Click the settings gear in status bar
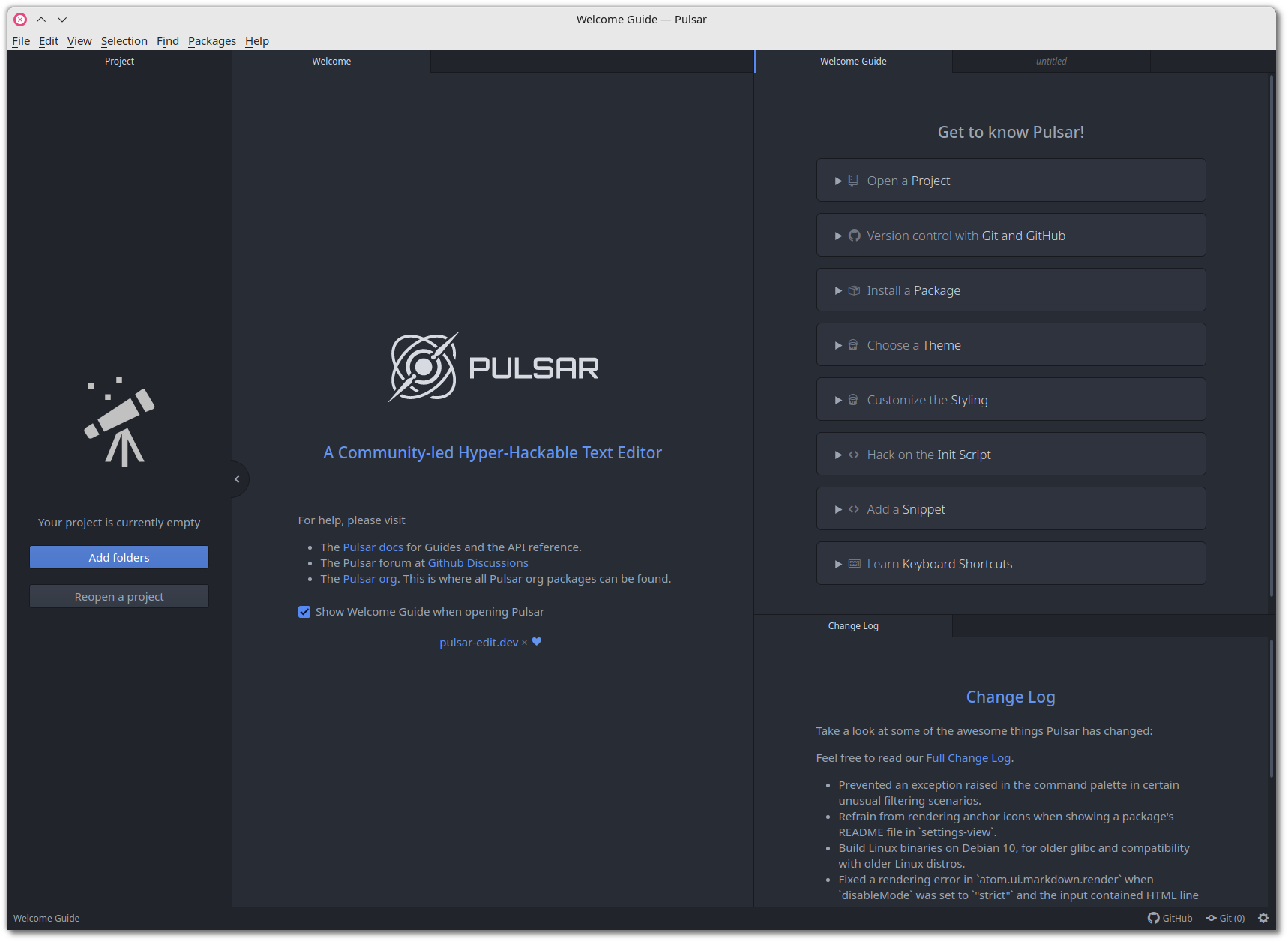 [1263, 918]
